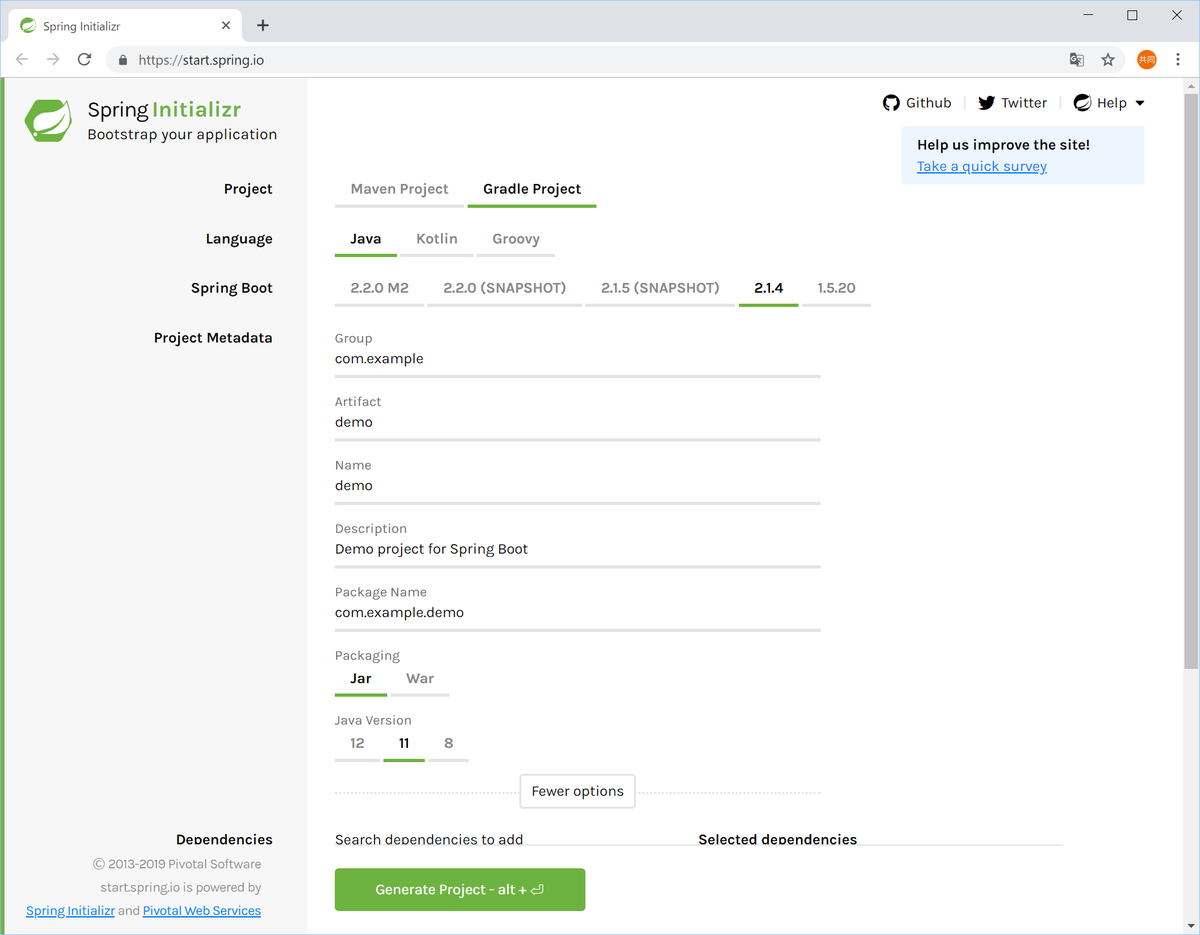Expand the Help dropdown arrow
Image resolution: width=1200 pixels, height=935 pixels.
coord(1139,103)
